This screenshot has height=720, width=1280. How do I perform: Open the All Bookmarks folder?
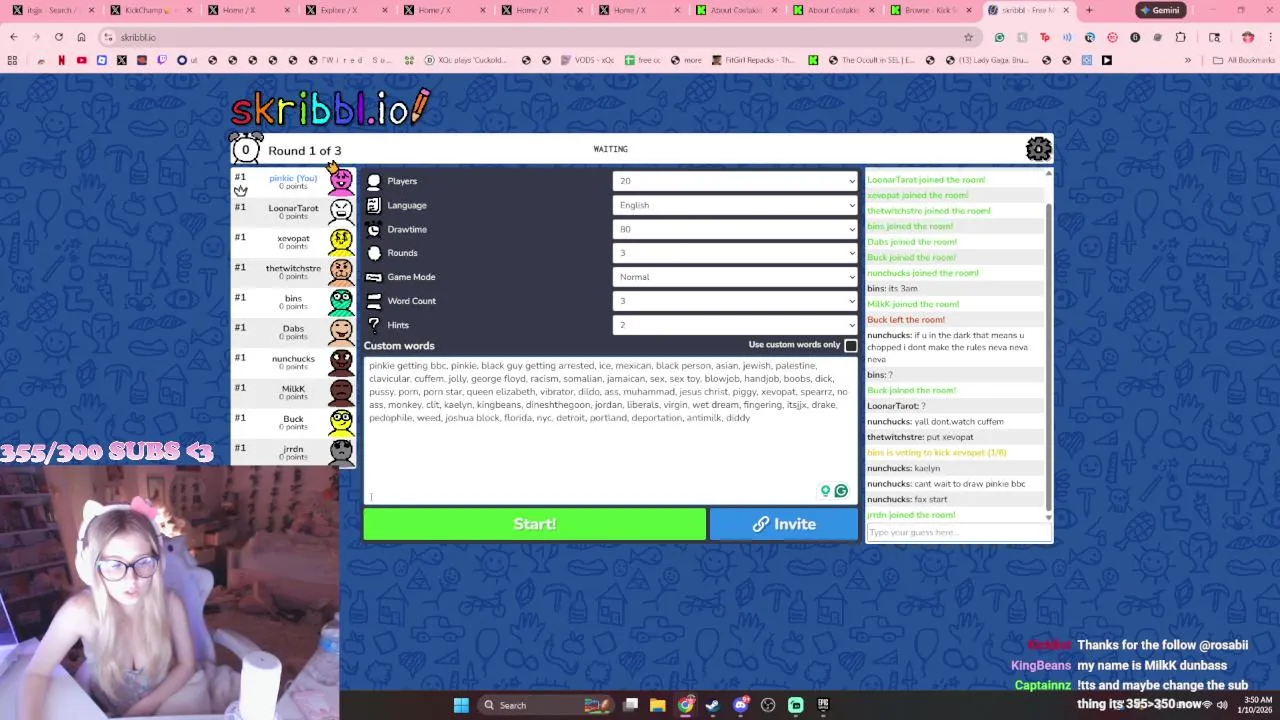(1244, 60)
